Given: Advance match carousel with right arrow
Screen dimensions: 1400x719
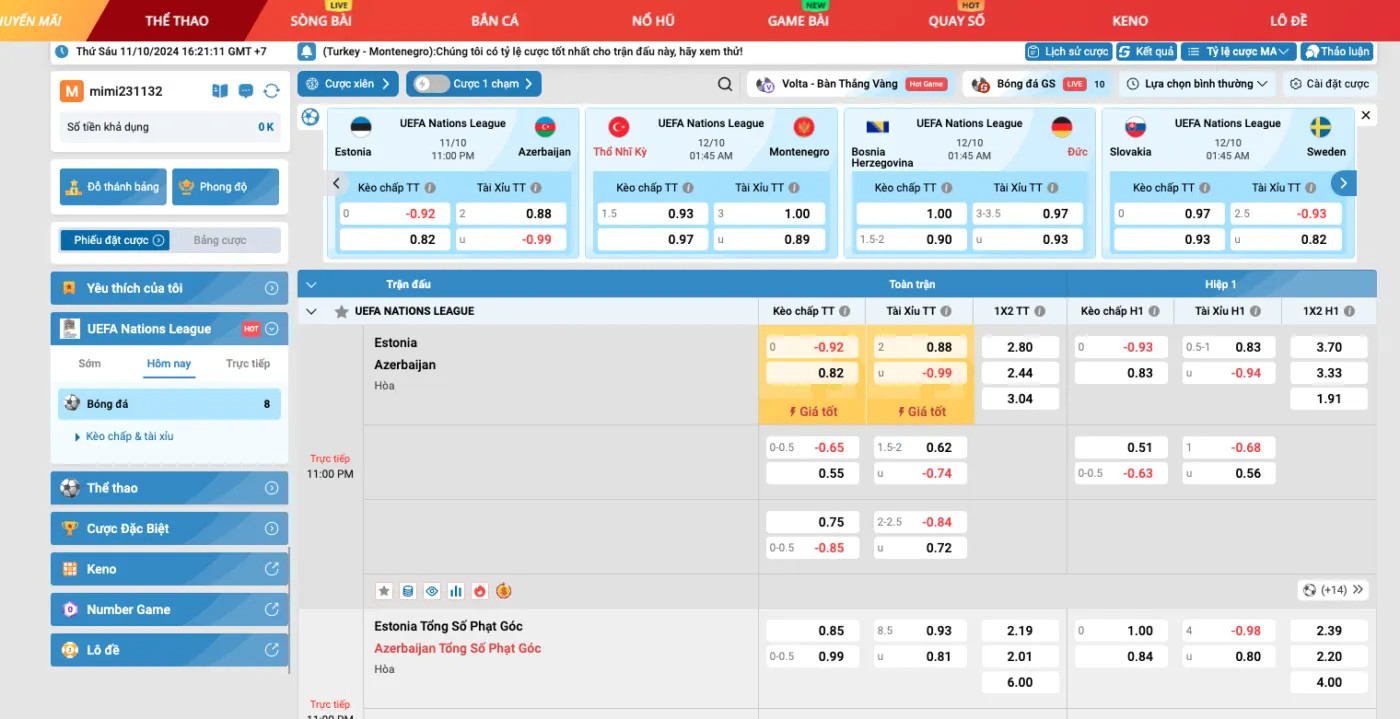Looking at the screenshot, I should (x=1344, y=183).
